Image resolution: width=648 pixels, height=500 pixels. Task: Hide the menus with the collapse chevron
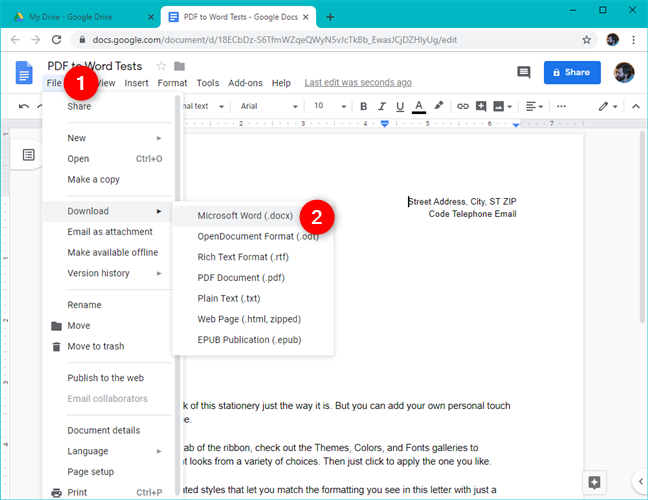(x=636, y=106)
